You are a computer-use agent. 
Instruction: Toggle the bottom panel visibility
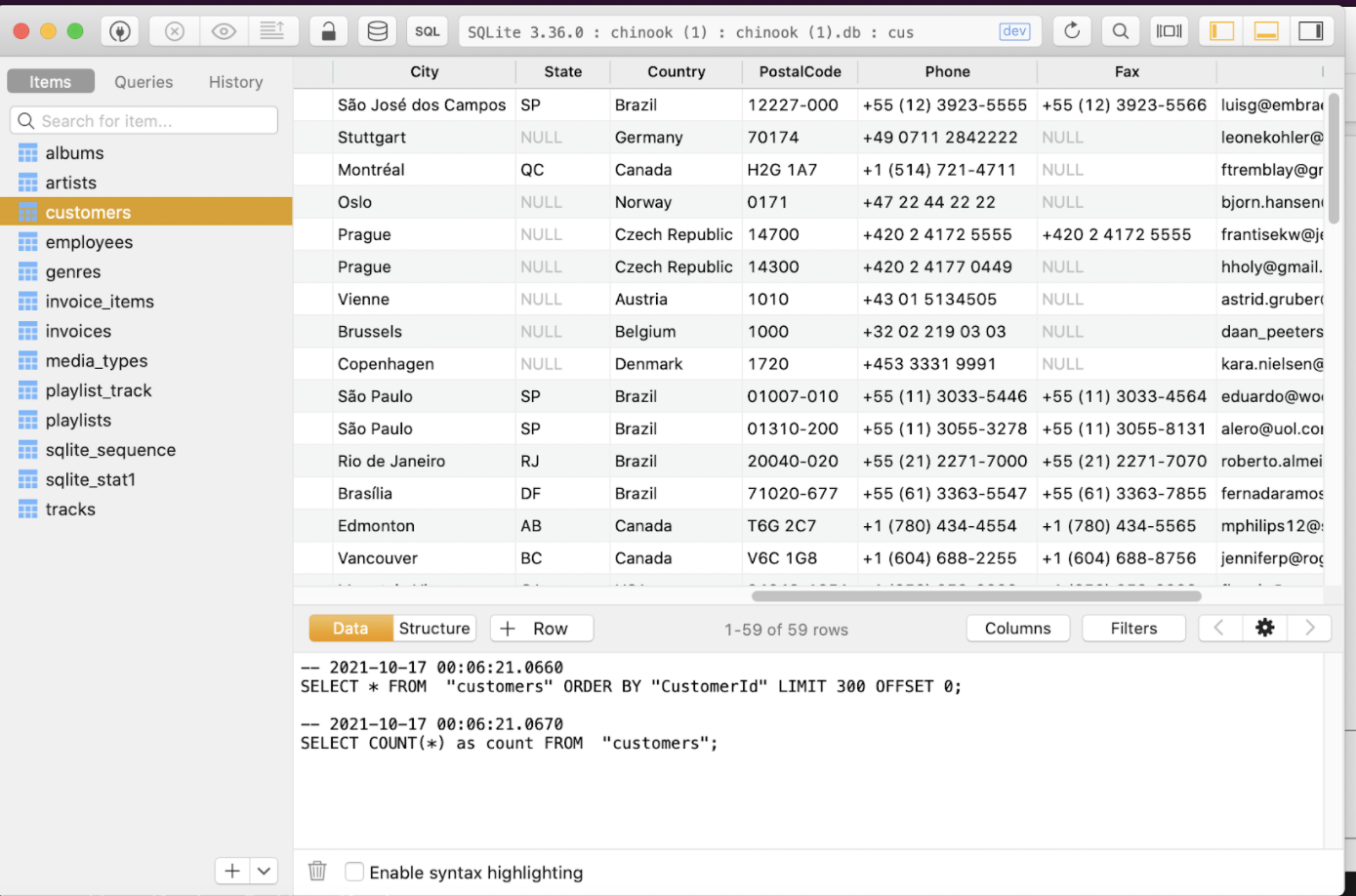pyautogui.click(x=1266, y=30)
